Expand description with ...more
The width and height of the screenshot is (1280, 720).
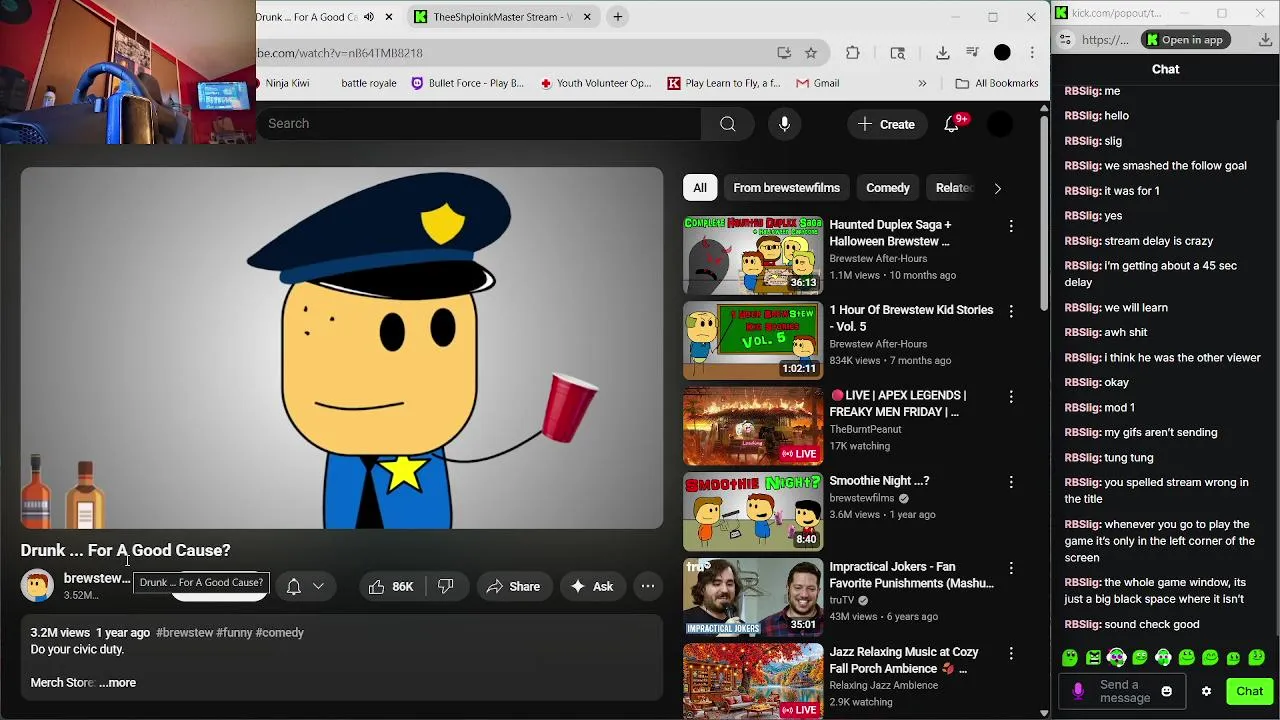point(118,683)
